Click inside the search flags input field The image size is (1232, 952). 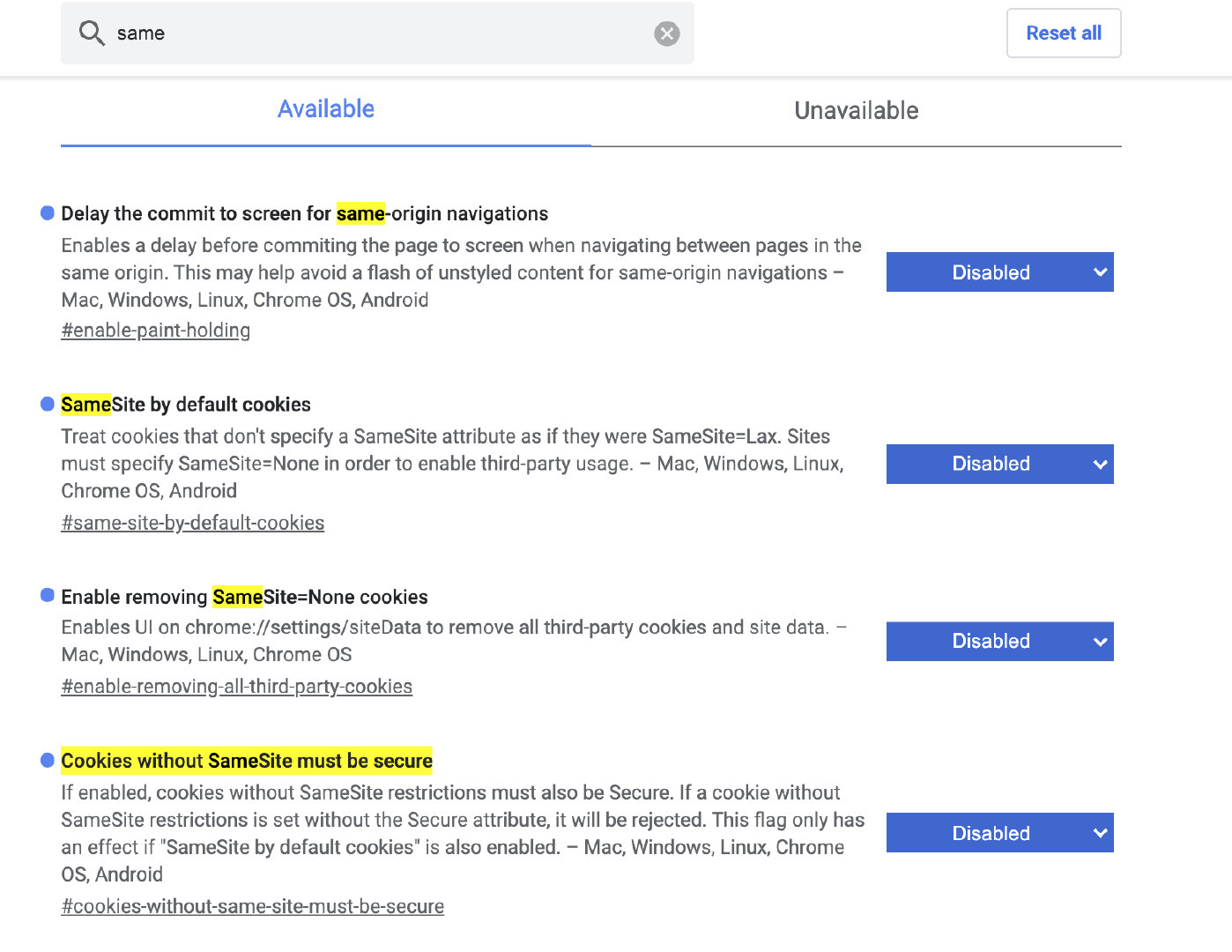[353, 33]
